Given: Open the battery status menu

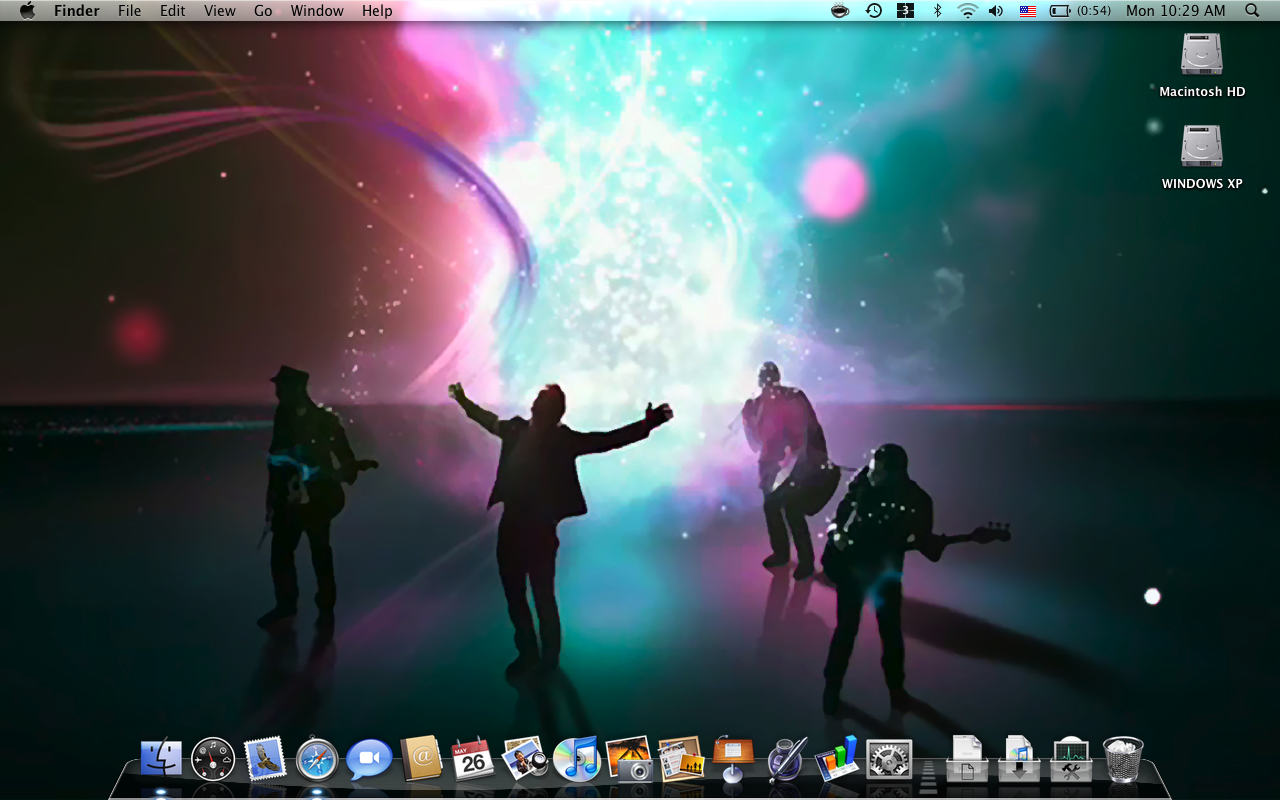Looking at the screenshot, I should (x=1060, y=11).
